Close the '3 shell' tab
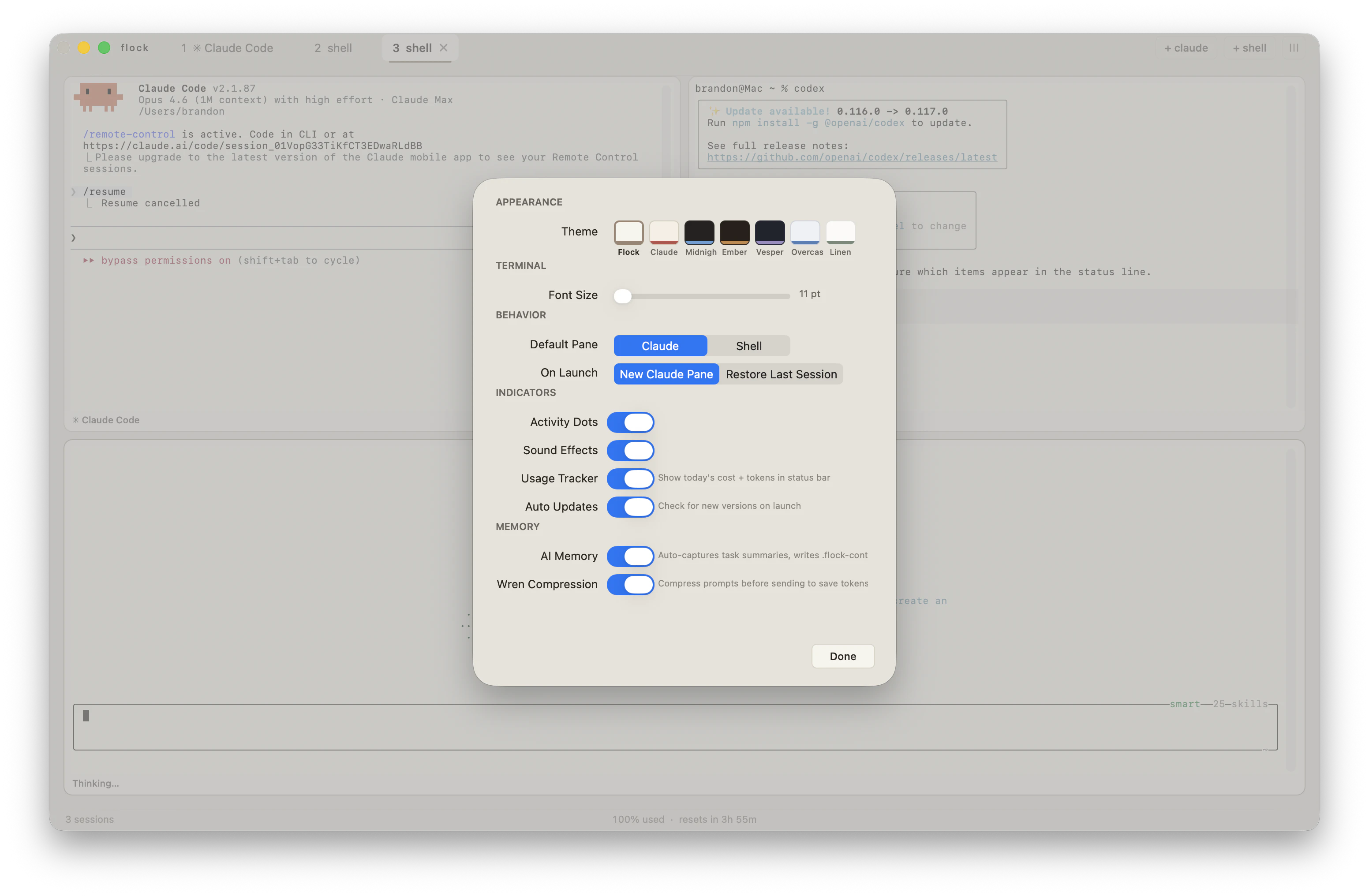1369x896 pixels. (444, 48)
